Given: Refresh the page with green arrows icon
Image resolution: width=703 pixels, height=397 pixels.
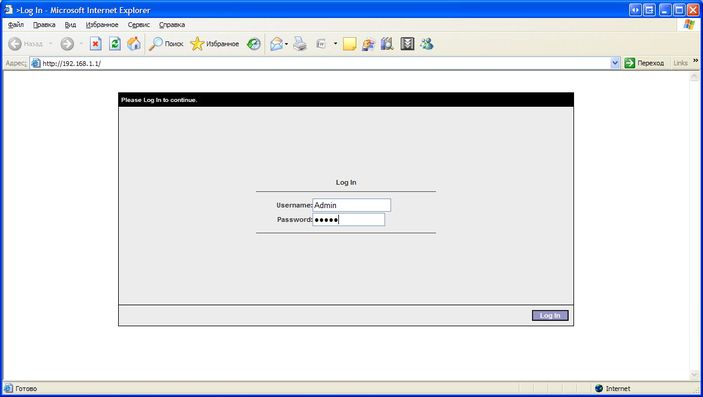Looking at the screenshot, I should tap(115, 44).
